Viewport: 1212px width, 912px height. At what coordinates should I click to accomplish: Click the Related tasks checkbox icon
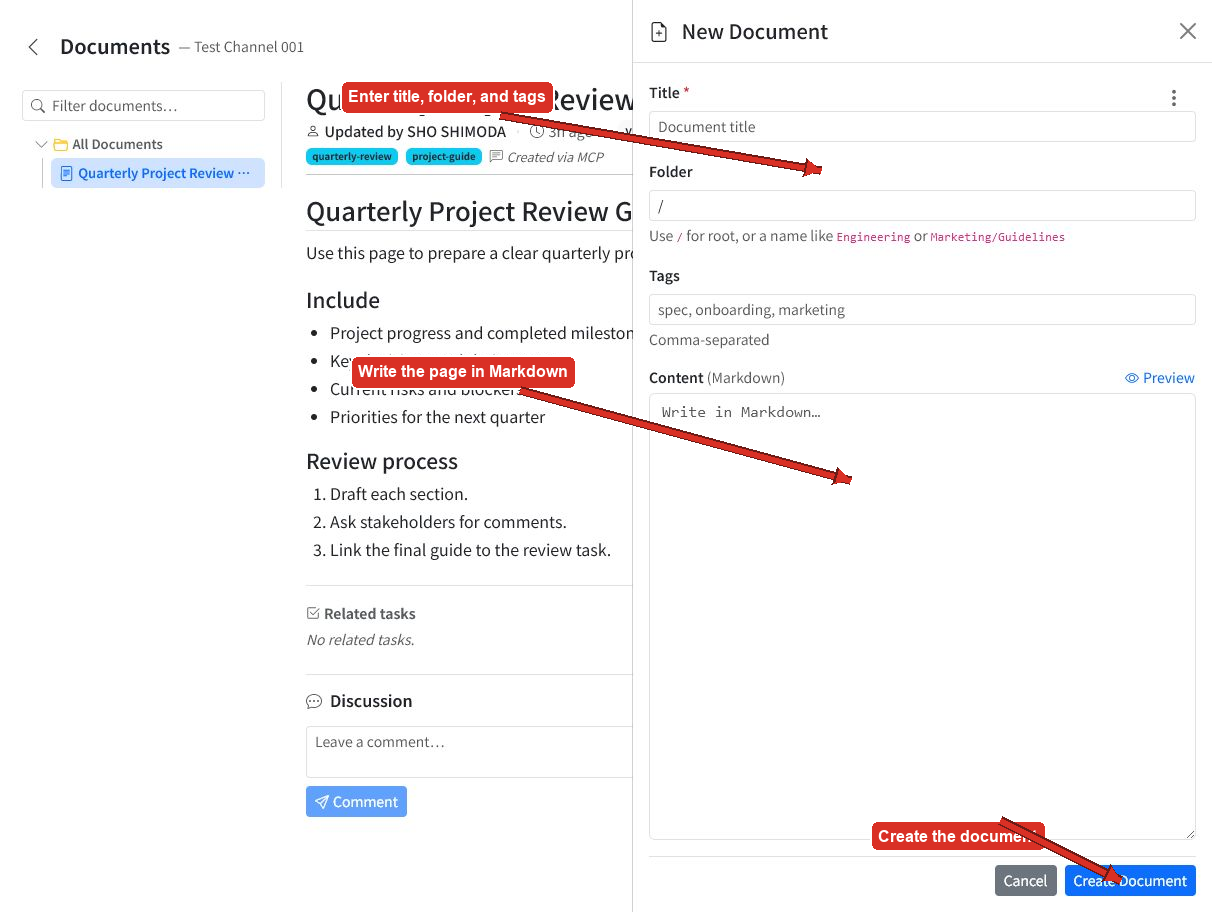313,613
